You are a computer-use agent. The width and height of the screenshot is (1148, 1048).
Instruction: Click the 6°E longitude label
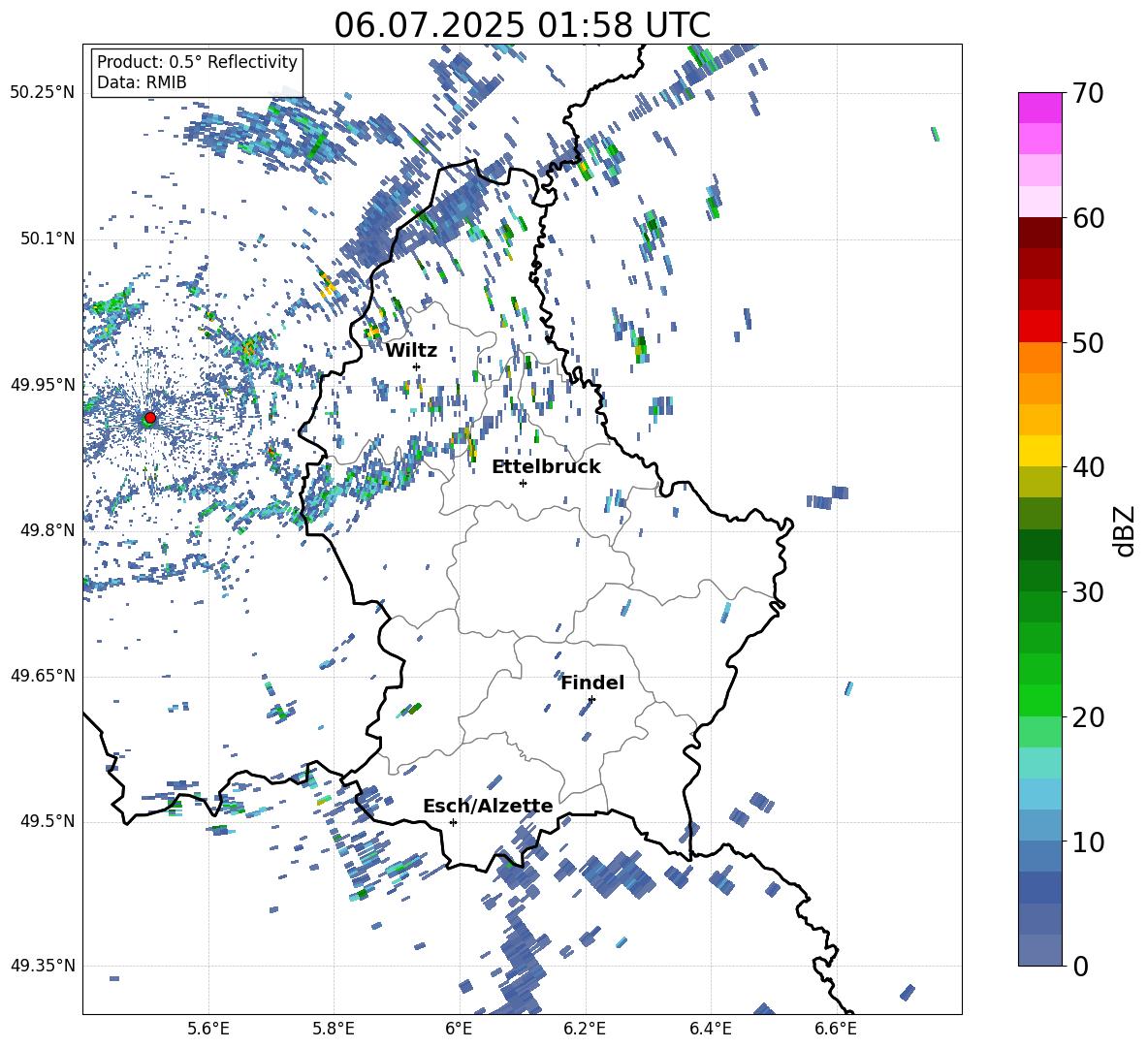[x=459, y=1030]
